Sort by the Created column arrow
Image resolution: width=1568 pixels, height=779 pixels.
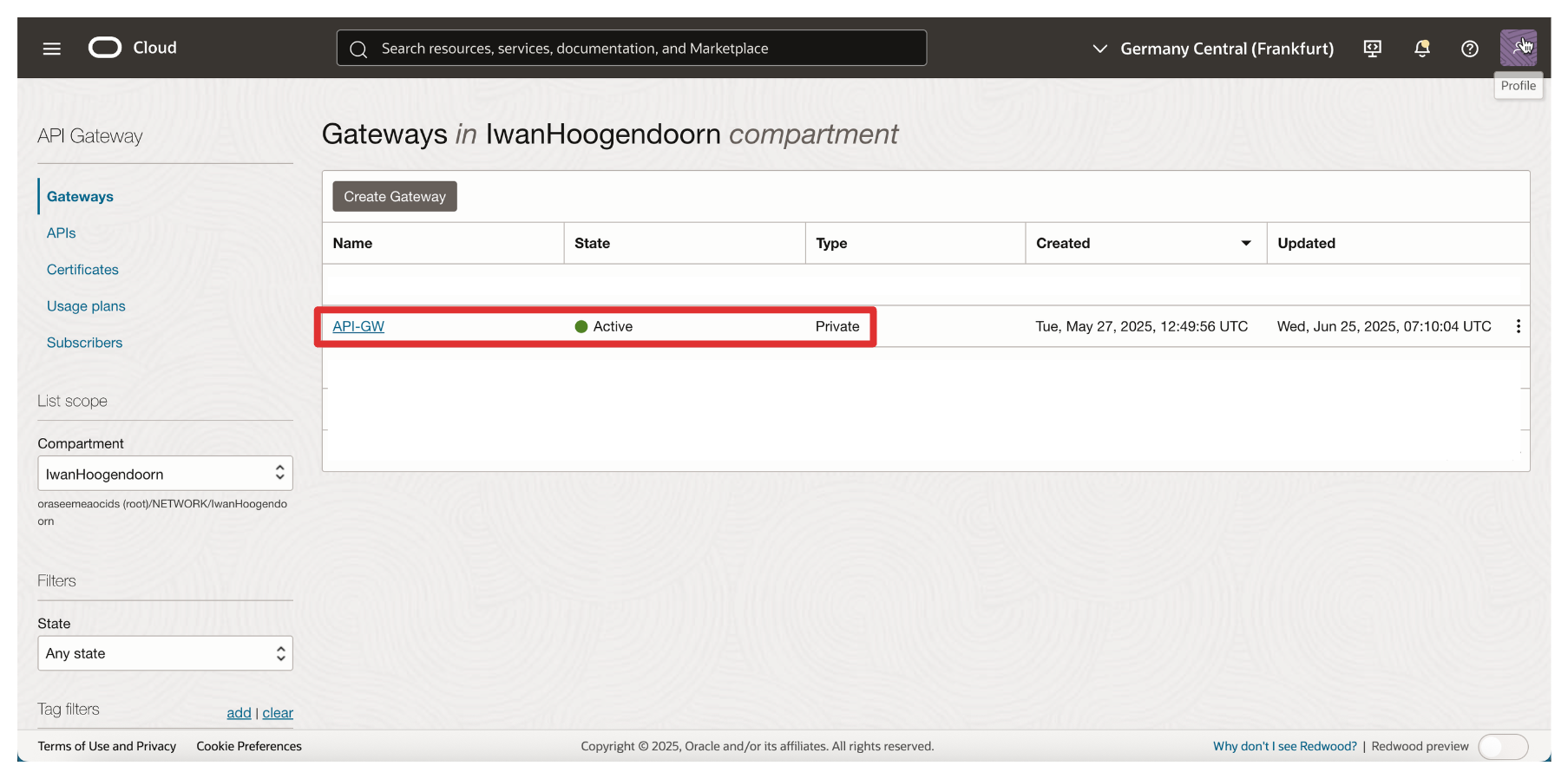coord(1246,244)
